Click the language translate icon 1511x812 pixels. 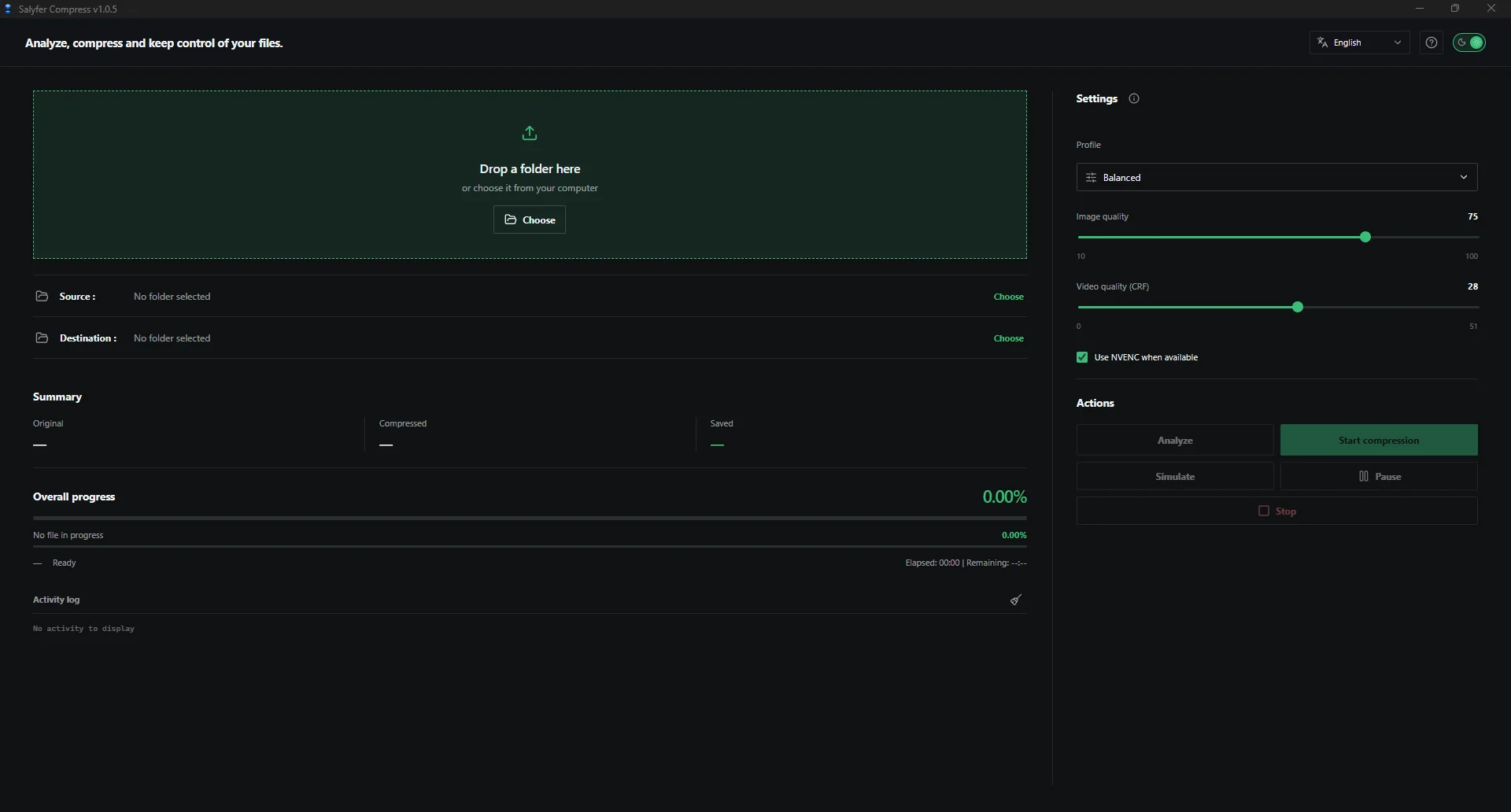point(1323,42)
